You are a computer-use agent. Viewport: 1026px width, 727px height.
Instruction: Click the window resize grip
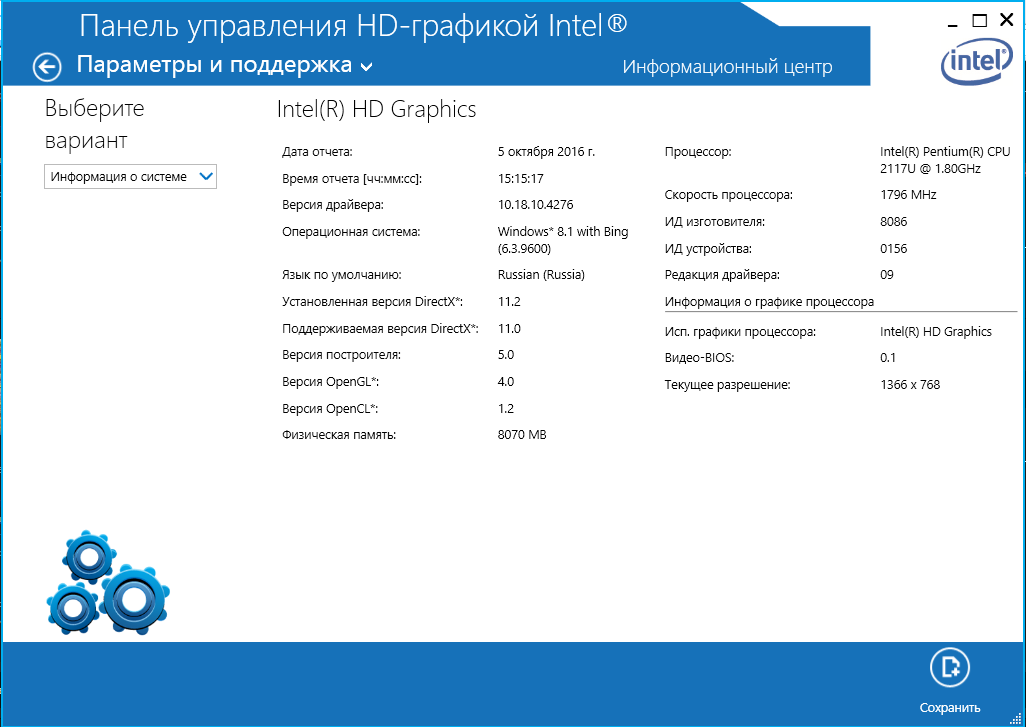click(1016, 718)
